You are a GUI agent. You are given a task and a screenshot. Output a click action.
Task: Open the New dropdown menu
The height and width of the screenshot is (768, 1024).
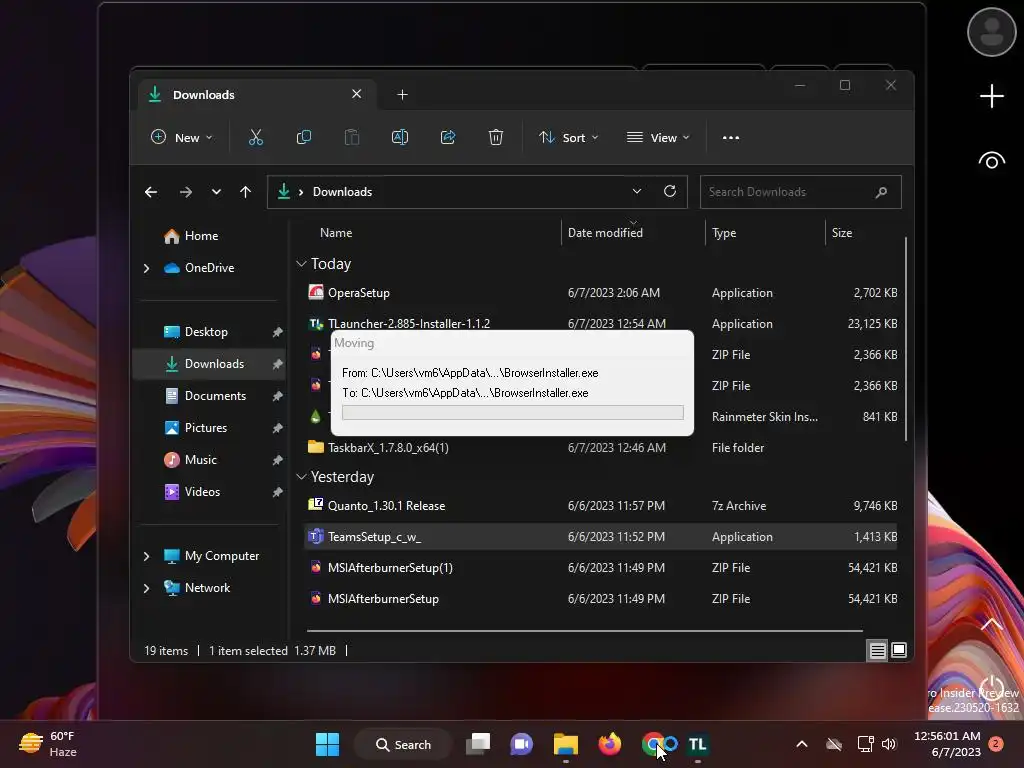coord(182,138)
